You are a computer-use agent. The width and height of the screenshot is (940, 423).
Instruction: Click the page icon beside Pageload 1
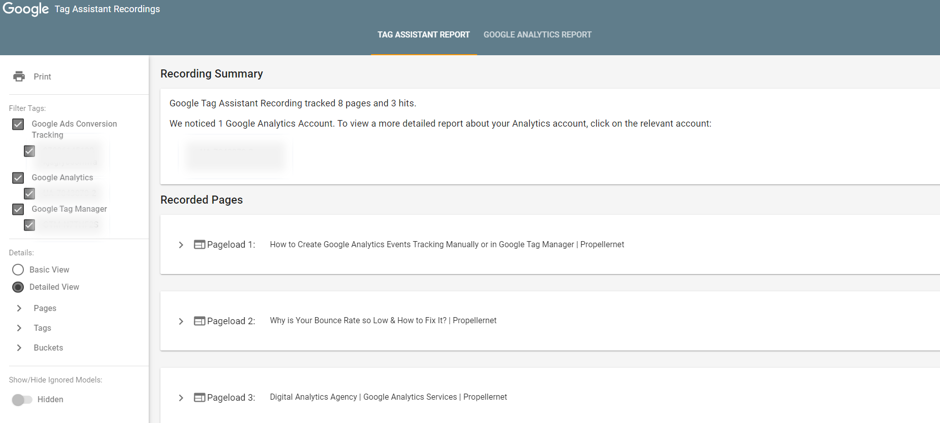(200, 244)
